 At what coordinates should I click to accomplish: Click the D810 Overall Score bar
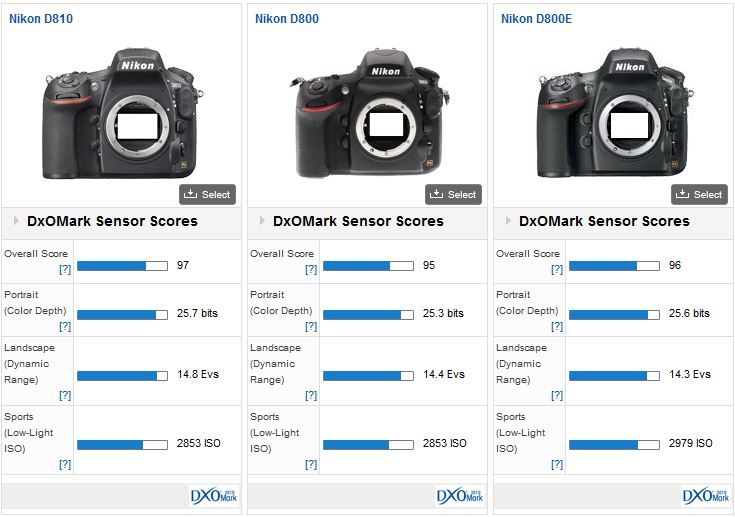click(122, 266)
